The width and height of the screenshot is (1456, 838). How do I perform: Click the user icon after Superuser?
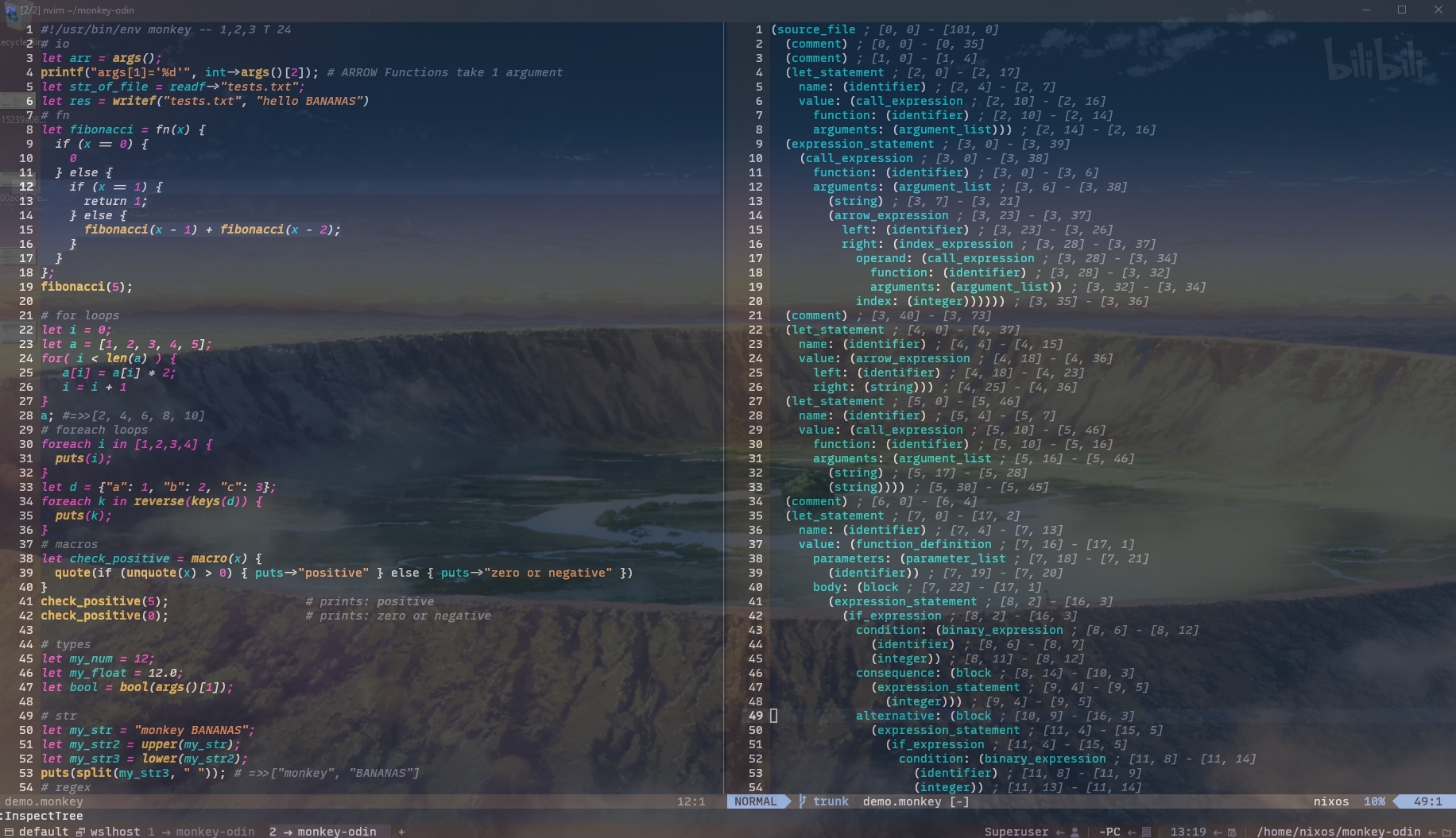click(x=1075, y=832)
